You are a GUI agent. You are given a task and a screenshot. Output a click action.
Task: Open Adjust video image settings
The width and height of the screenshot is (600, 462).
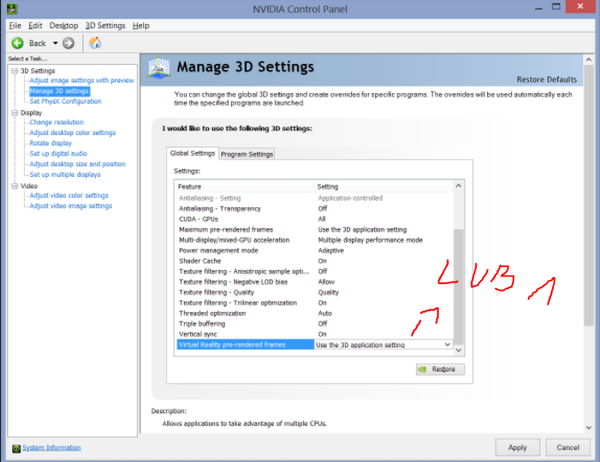tap(71, 206)
